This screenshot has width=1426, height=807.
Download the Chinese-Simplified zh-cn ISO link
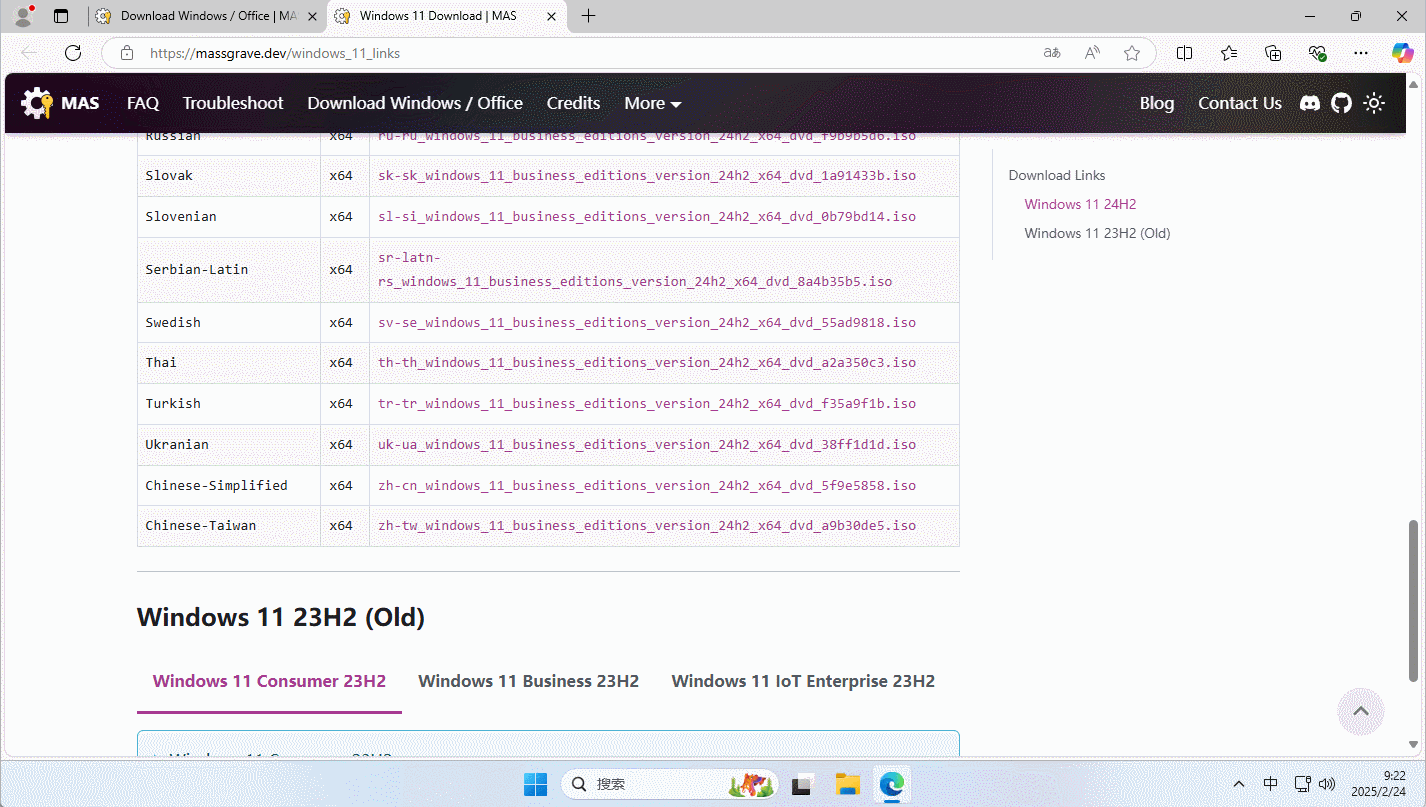[x=646, y=485]
